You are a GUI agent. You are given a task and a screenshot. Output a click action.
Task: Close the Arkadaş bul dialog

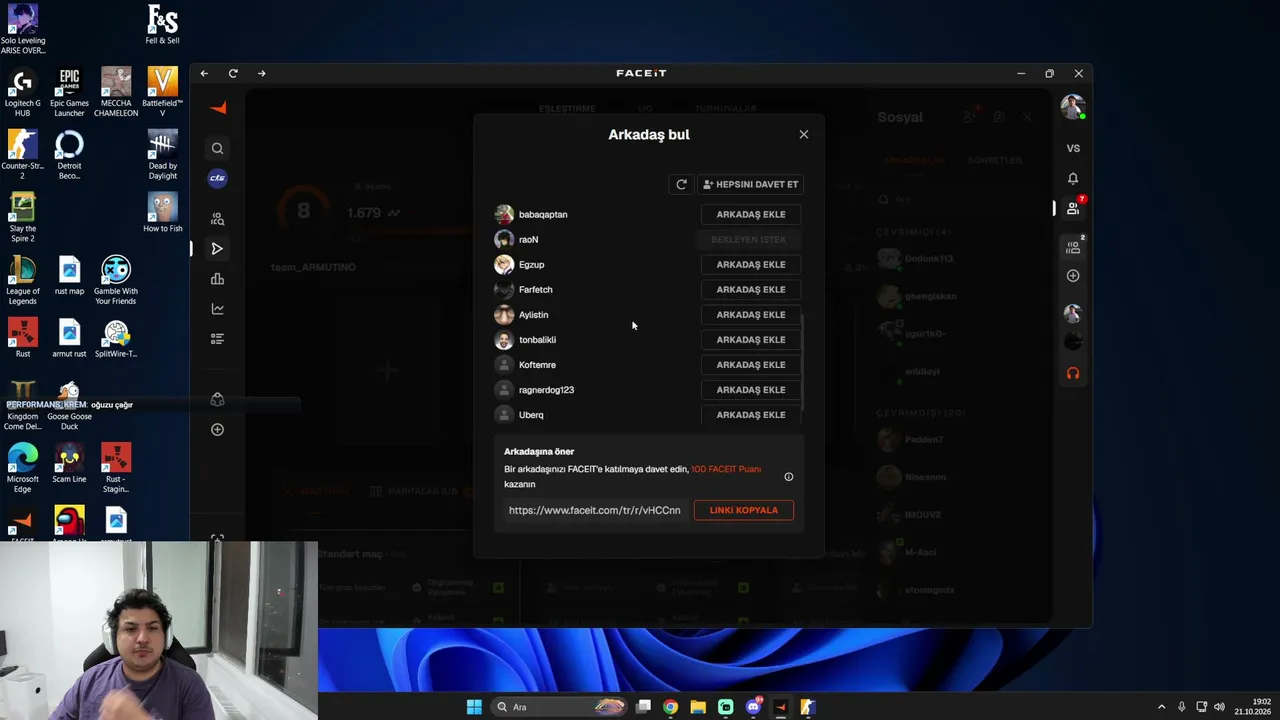click(803, 134)
